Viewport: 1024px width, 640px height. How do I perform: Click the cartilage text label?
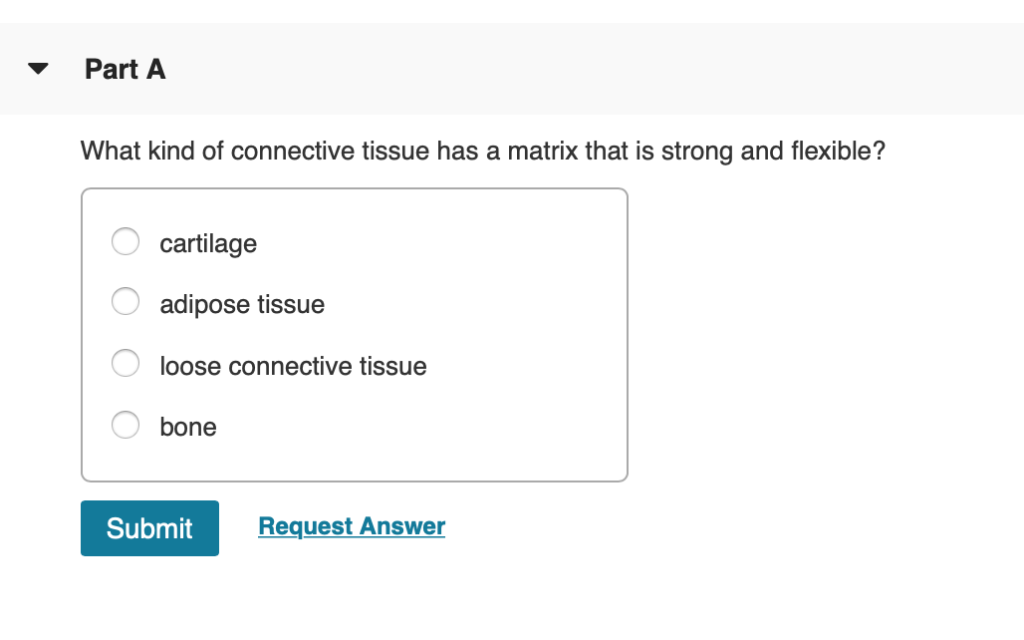tap(208, 243)
